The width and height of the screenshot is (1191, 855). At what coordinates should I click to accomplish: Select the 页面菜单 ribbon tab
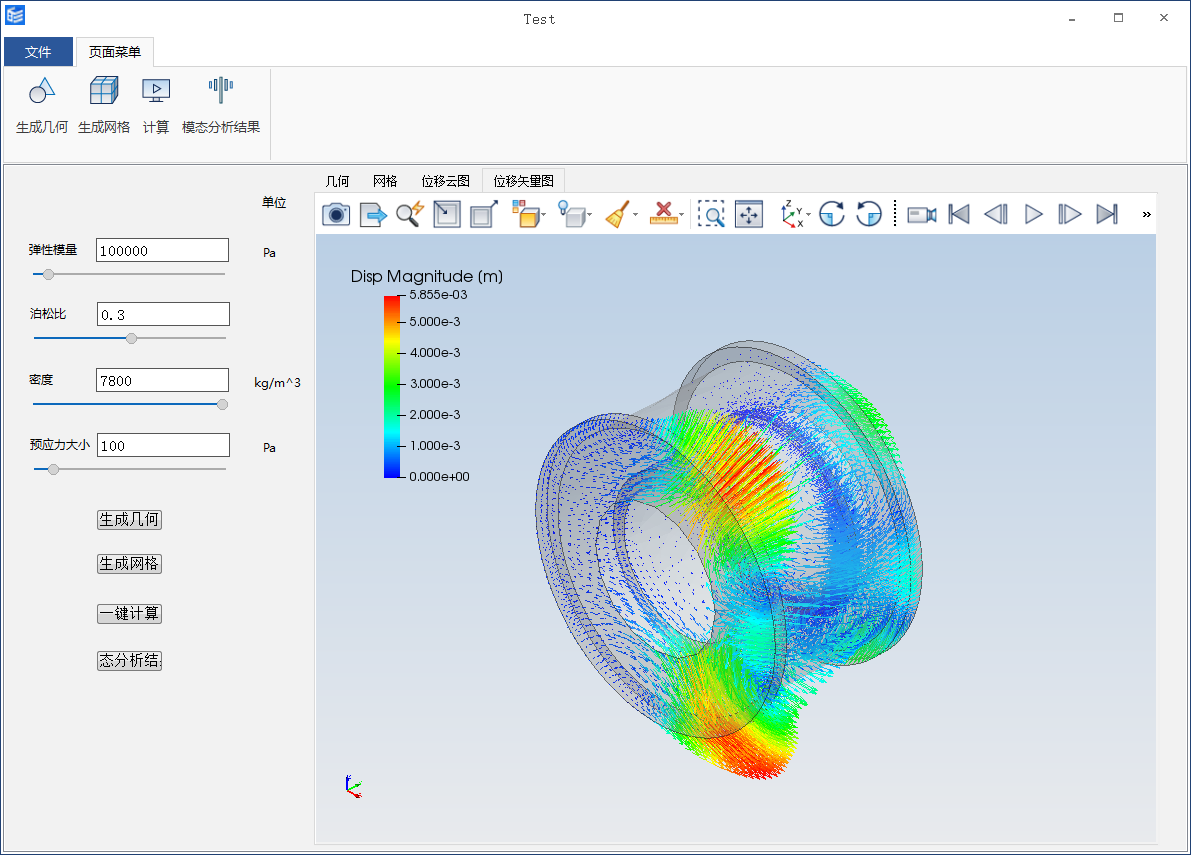tap(115, 52)
